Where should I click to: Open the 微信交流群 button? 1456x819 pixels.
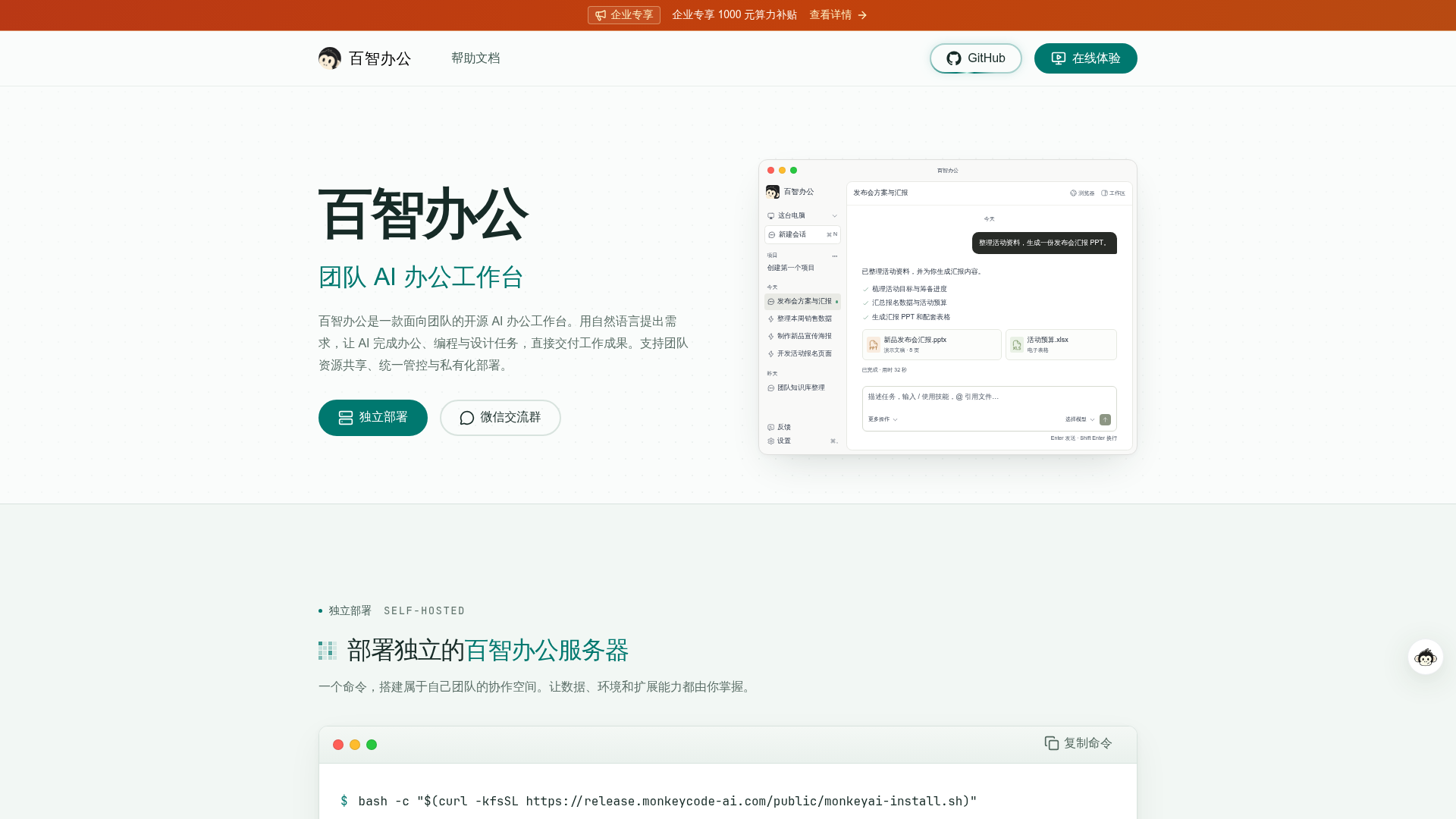pyautogui.click(x=500, y=418)
